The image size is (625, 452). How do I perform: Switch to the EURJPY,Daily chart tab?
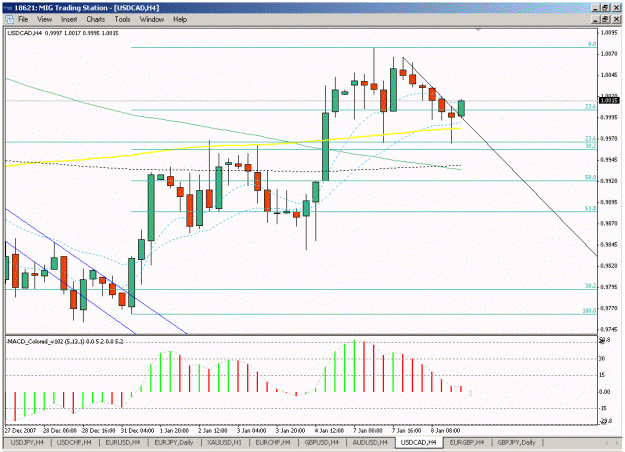(x=174, y=442)
